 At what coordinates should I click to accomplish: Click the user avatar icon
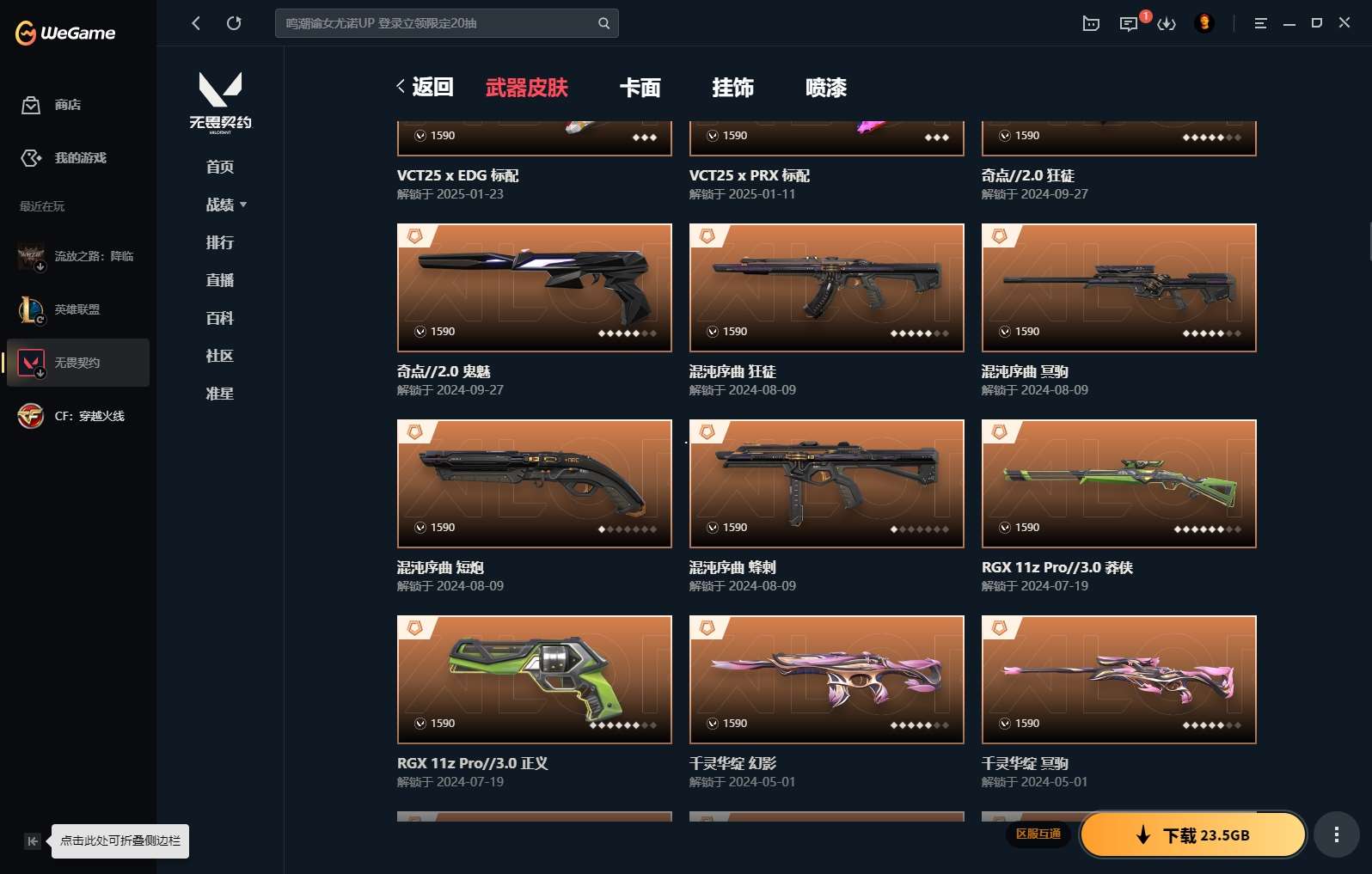(1204, 23)
